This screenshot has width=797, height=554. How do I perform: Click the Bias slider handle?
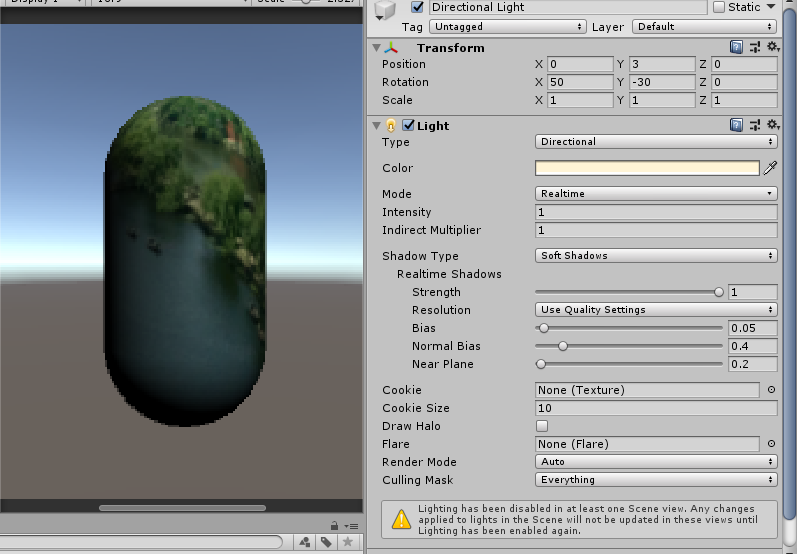click(544, 328)
